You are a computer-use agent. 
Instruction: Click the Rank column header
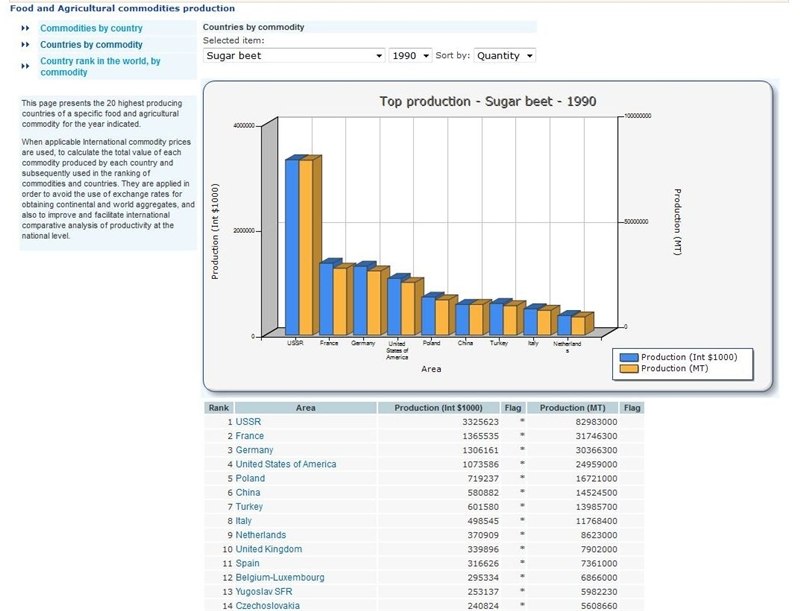tap(219, 408)
